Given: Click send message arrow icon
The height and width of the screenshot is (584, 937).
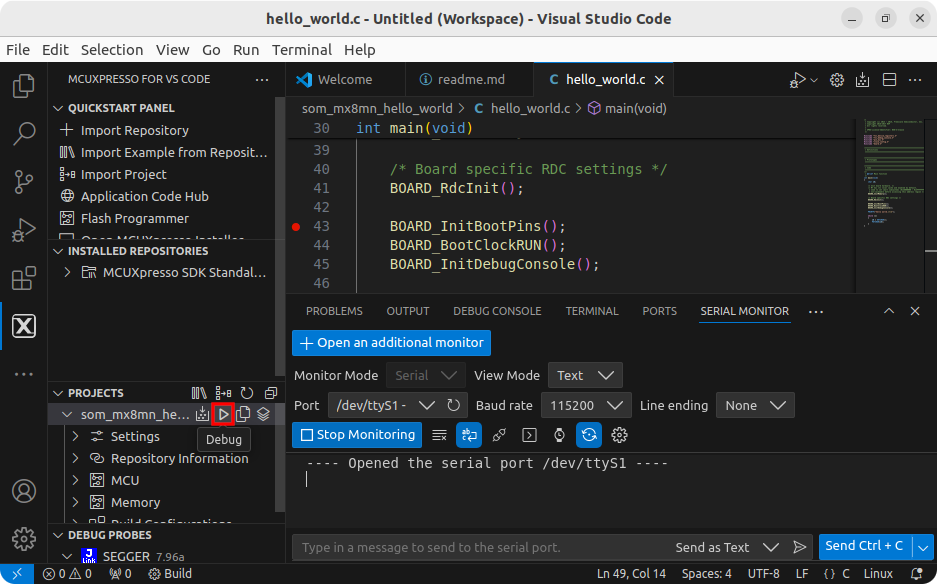Looking at the screenshot, I should click(799, 547).
